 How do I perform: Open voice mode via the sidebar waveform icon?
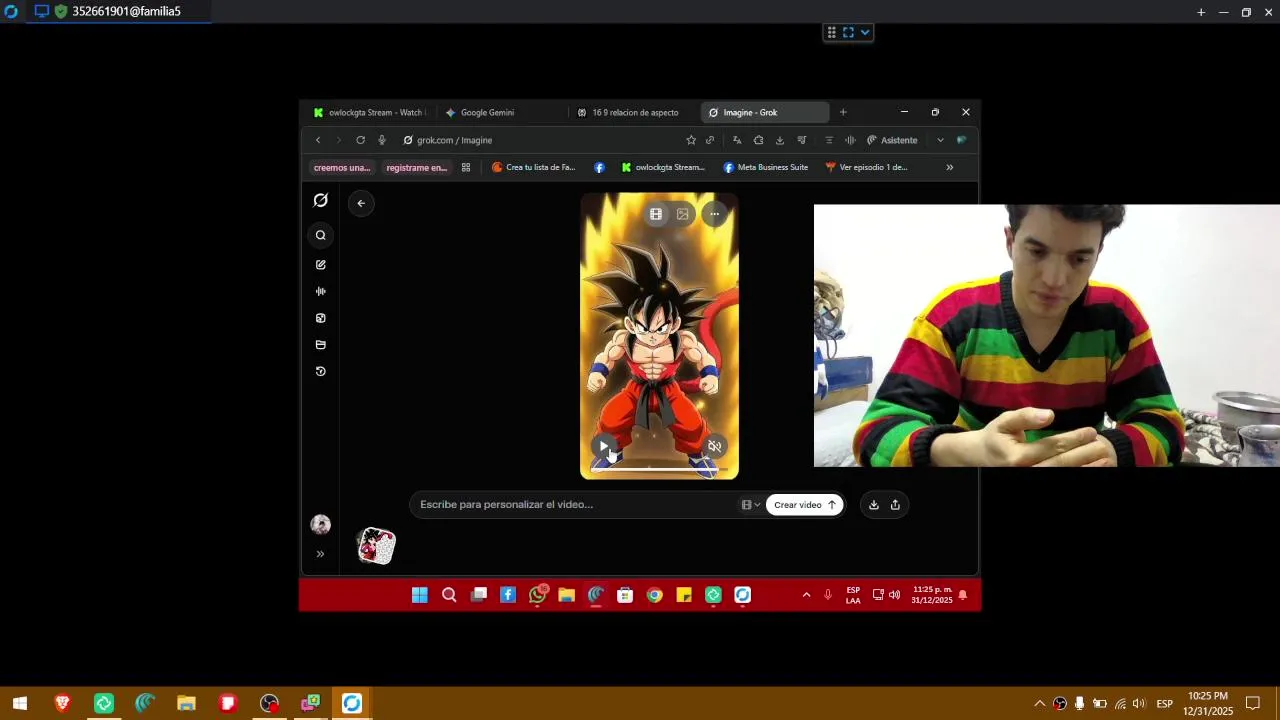click(320, 291)
